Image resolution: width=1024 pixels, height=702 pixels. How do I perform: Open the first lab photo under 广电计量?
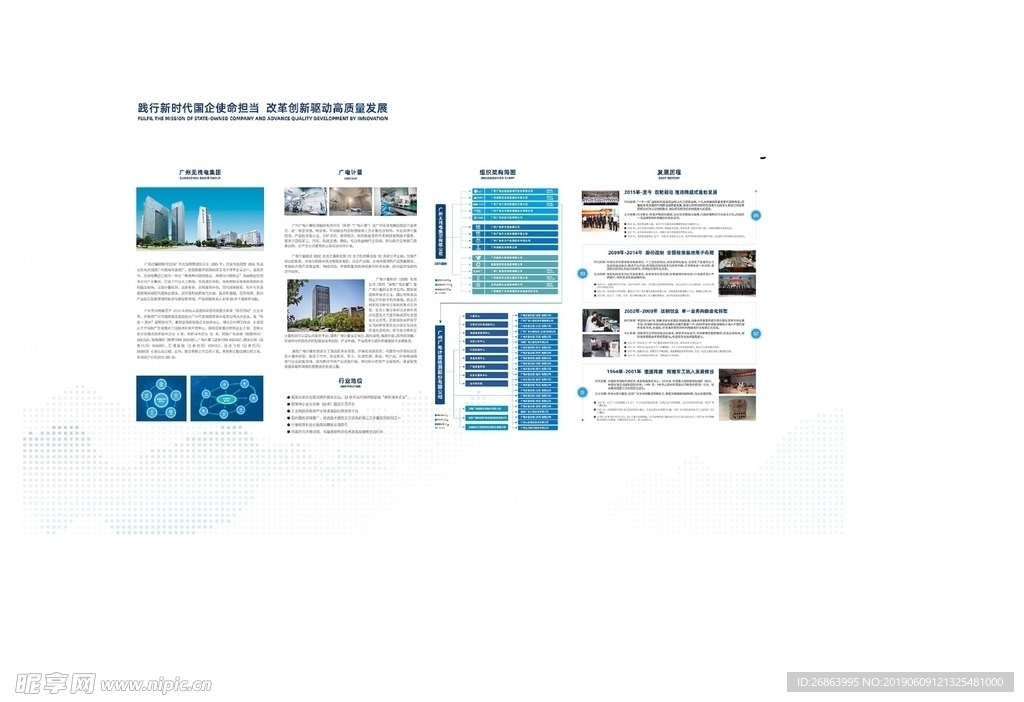coord(305,201)
